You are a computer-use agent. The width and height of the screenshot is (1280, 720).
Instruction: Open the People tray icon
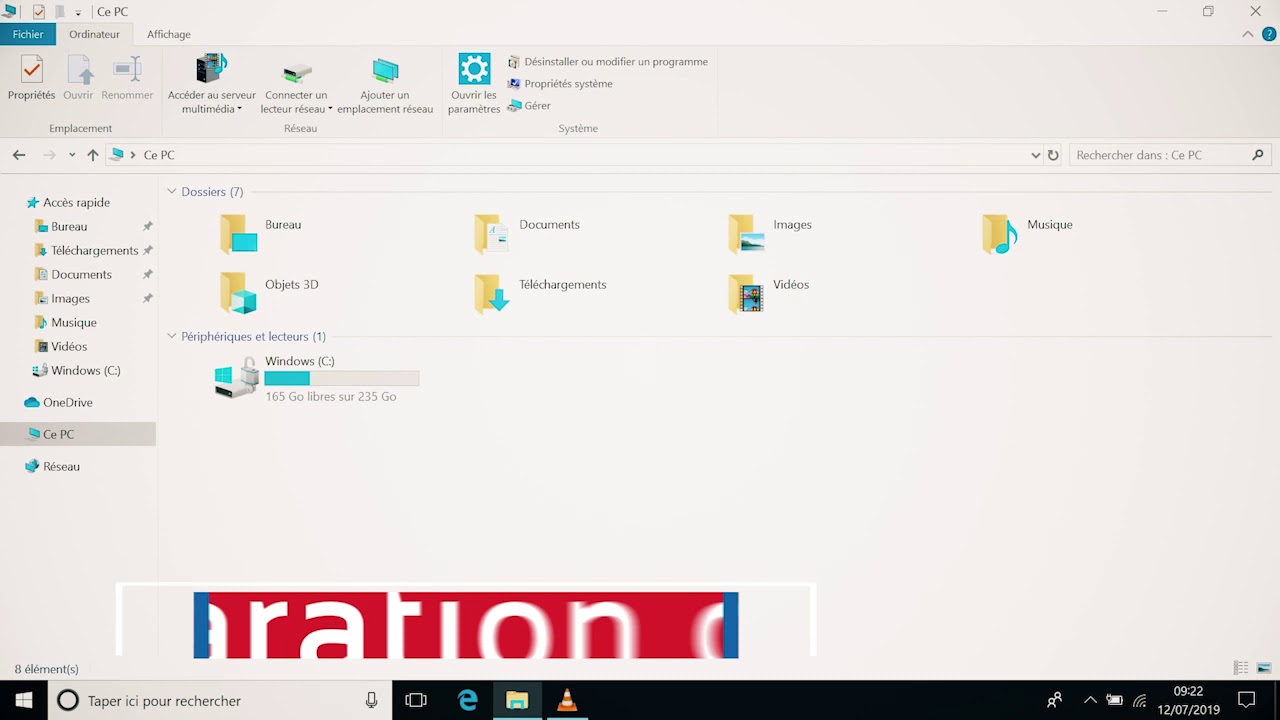(1054, 701)
